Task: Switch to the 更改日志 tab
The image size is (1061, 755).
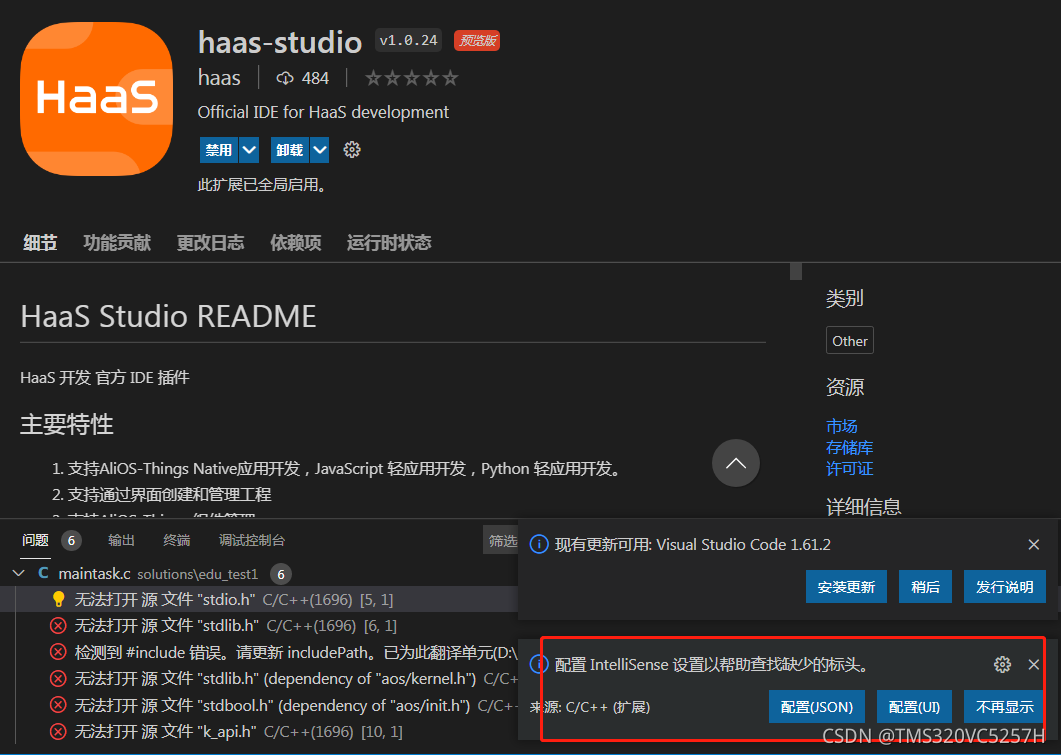Action: 209,241
